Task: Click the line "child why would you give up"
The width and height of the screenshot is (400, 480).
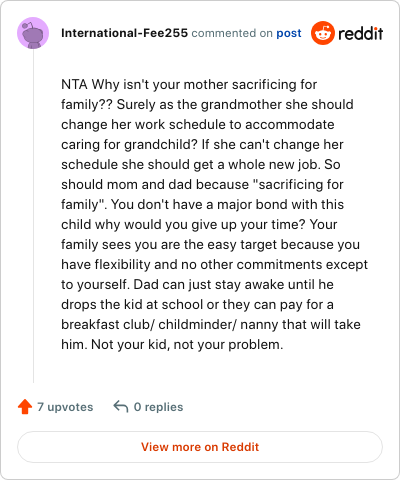Action: (199, 225)
